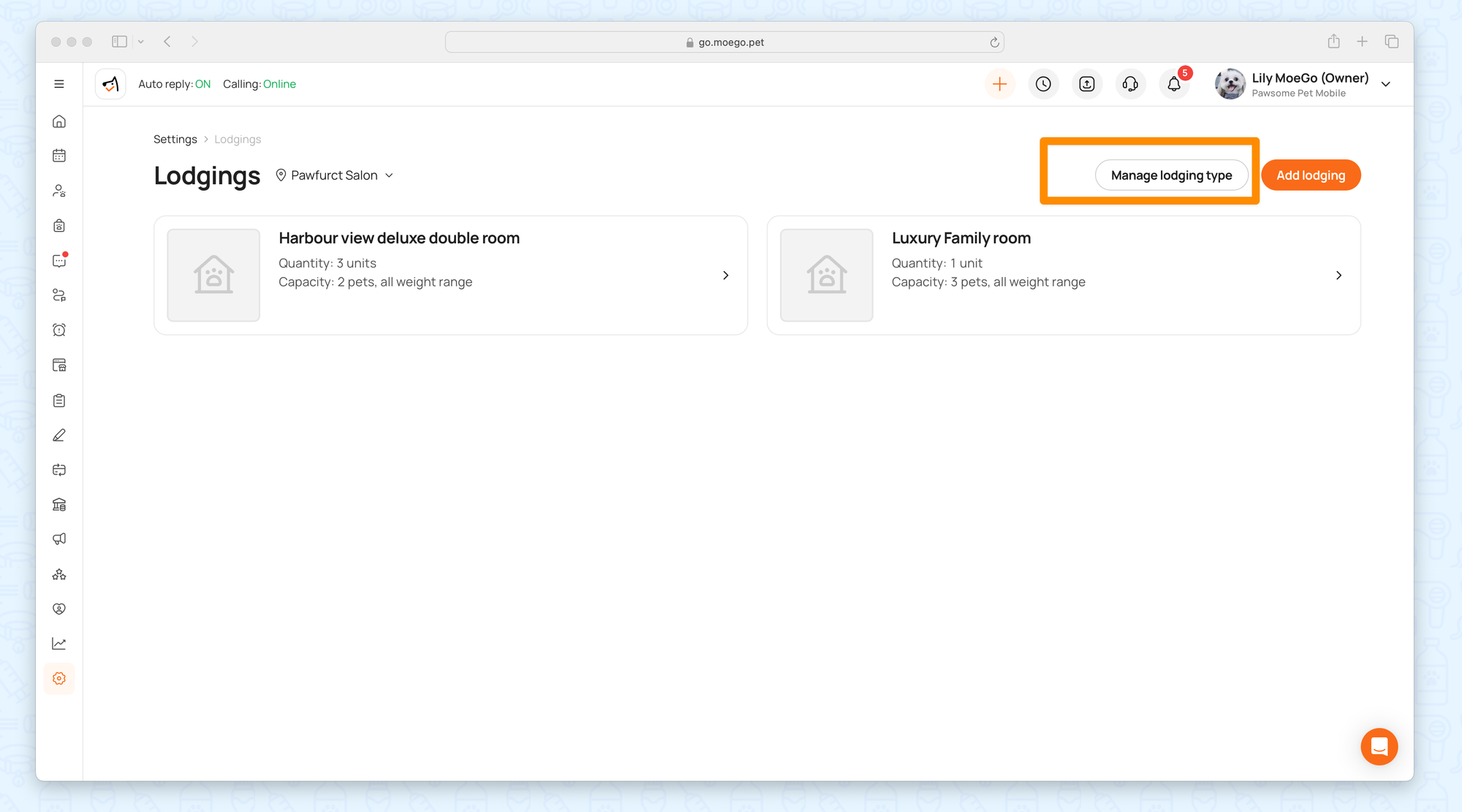Image resolution: width=1462 pixels, height=812 pixels.
Task: Click the orange plus create button
Action: [999, 84]
